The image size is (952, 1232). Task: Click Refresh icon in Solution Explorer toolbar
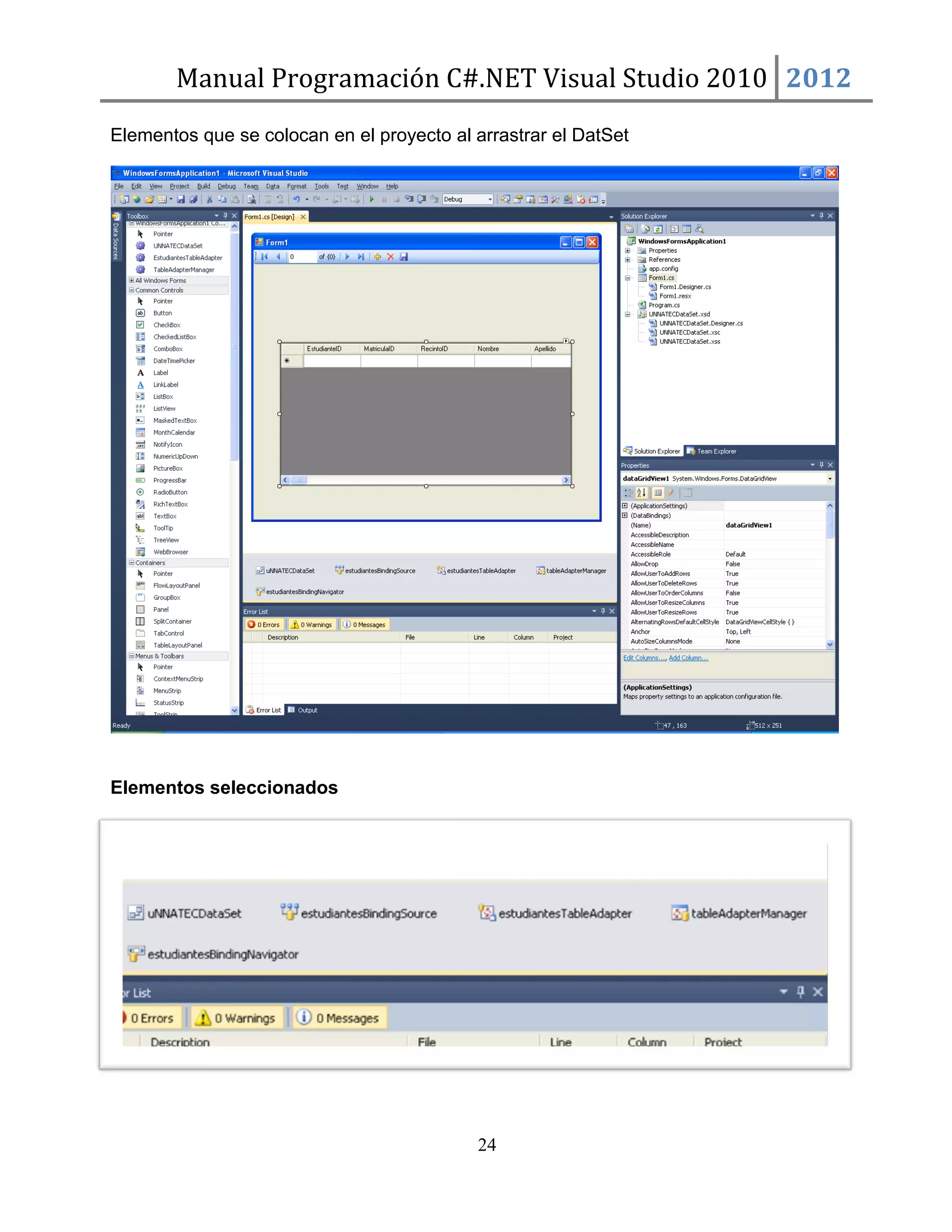click(x=658, y=229)
